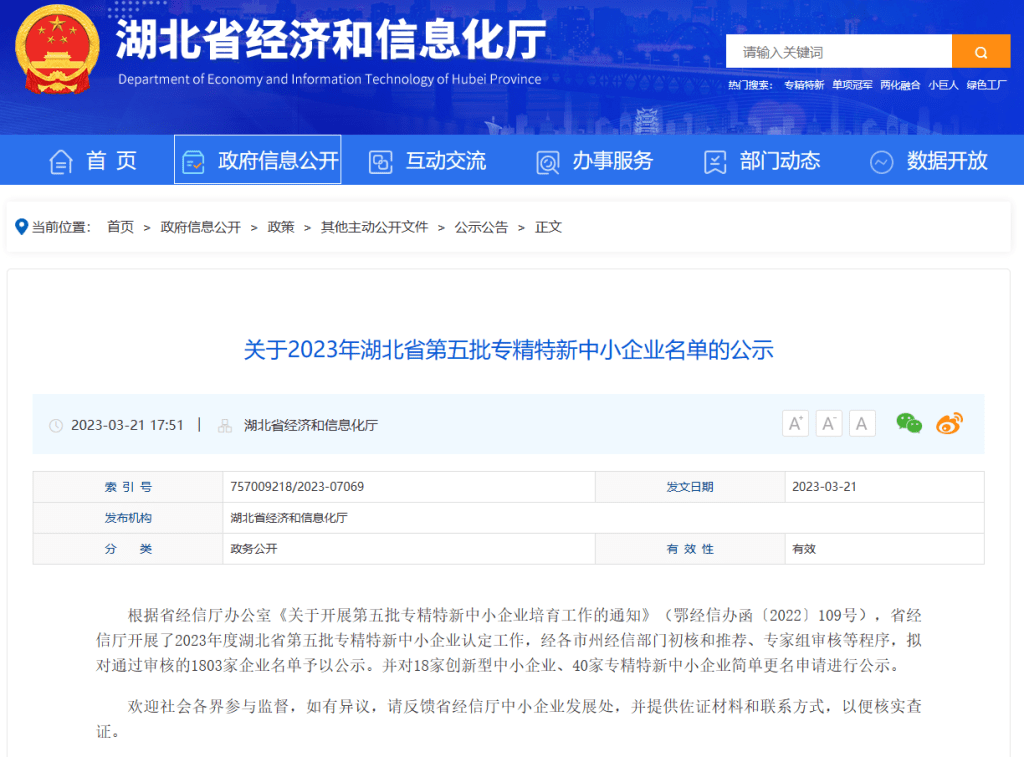
Task: Click the home icon beside 首页
Action: [x=61, y=161]
